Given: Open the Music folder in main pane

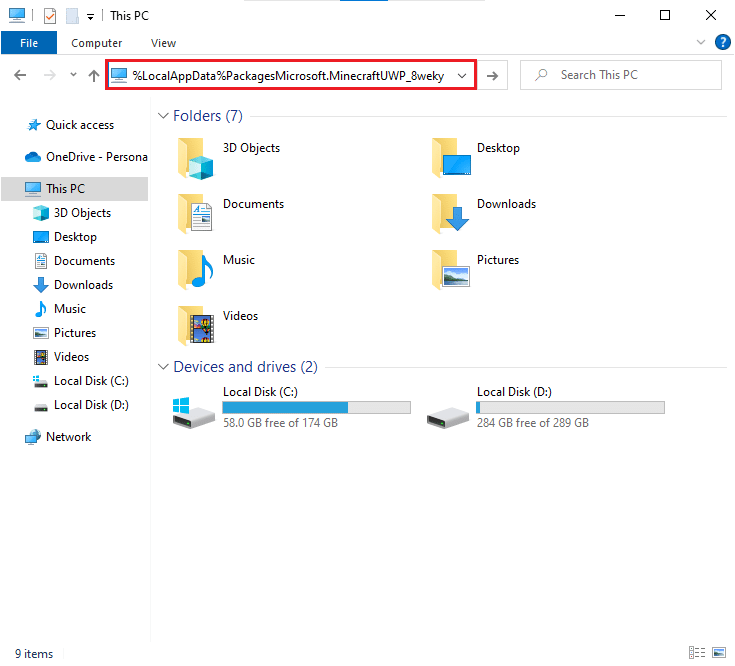Looking at the screenshot, I should coord(196,269).
